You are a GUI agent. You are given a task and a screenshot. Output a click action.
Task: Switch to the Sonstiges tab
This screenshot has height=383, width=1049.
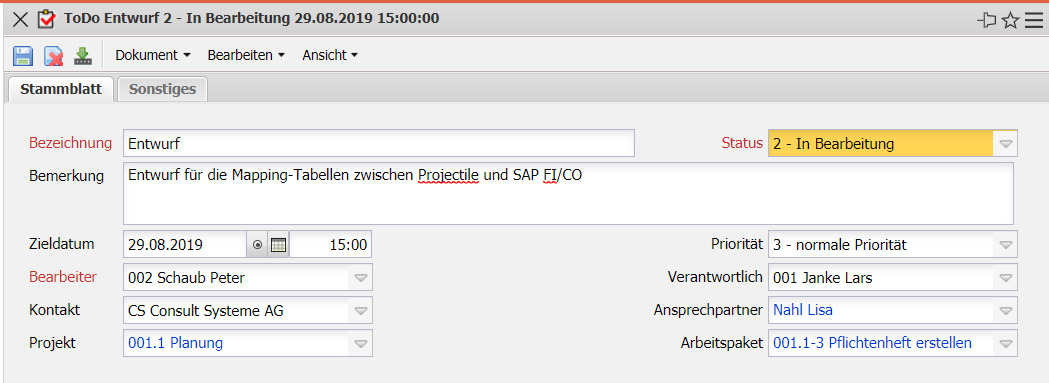tap(163, 89)
